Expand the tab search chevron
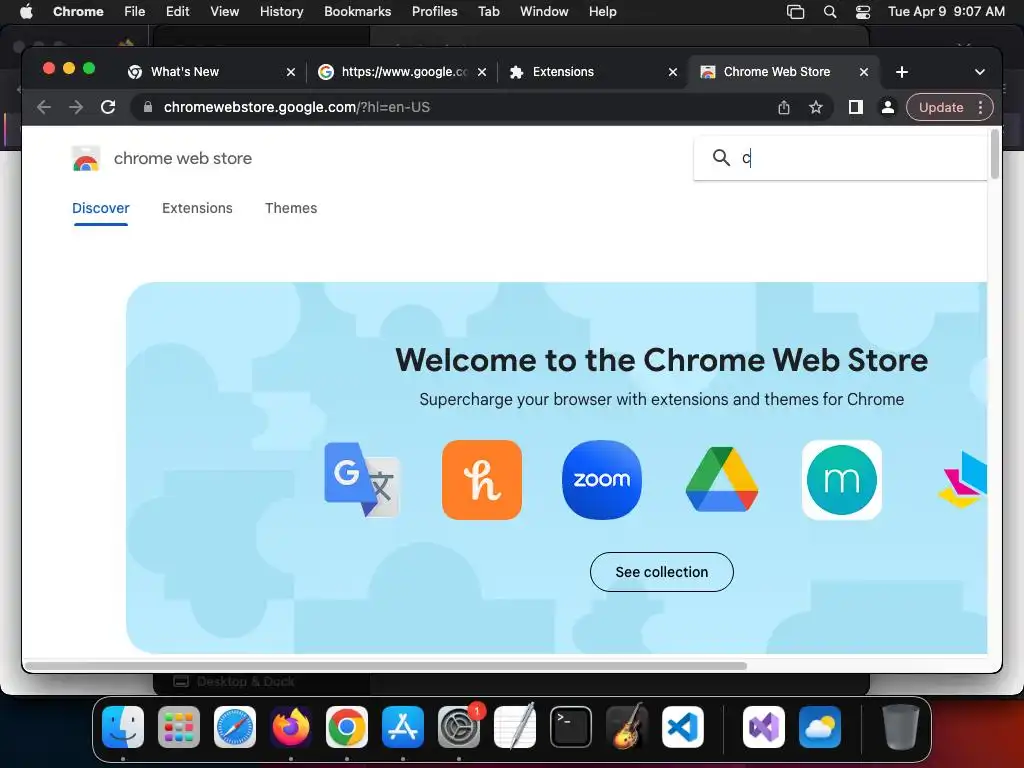The image size is (1024, 768). coord(980,72)
